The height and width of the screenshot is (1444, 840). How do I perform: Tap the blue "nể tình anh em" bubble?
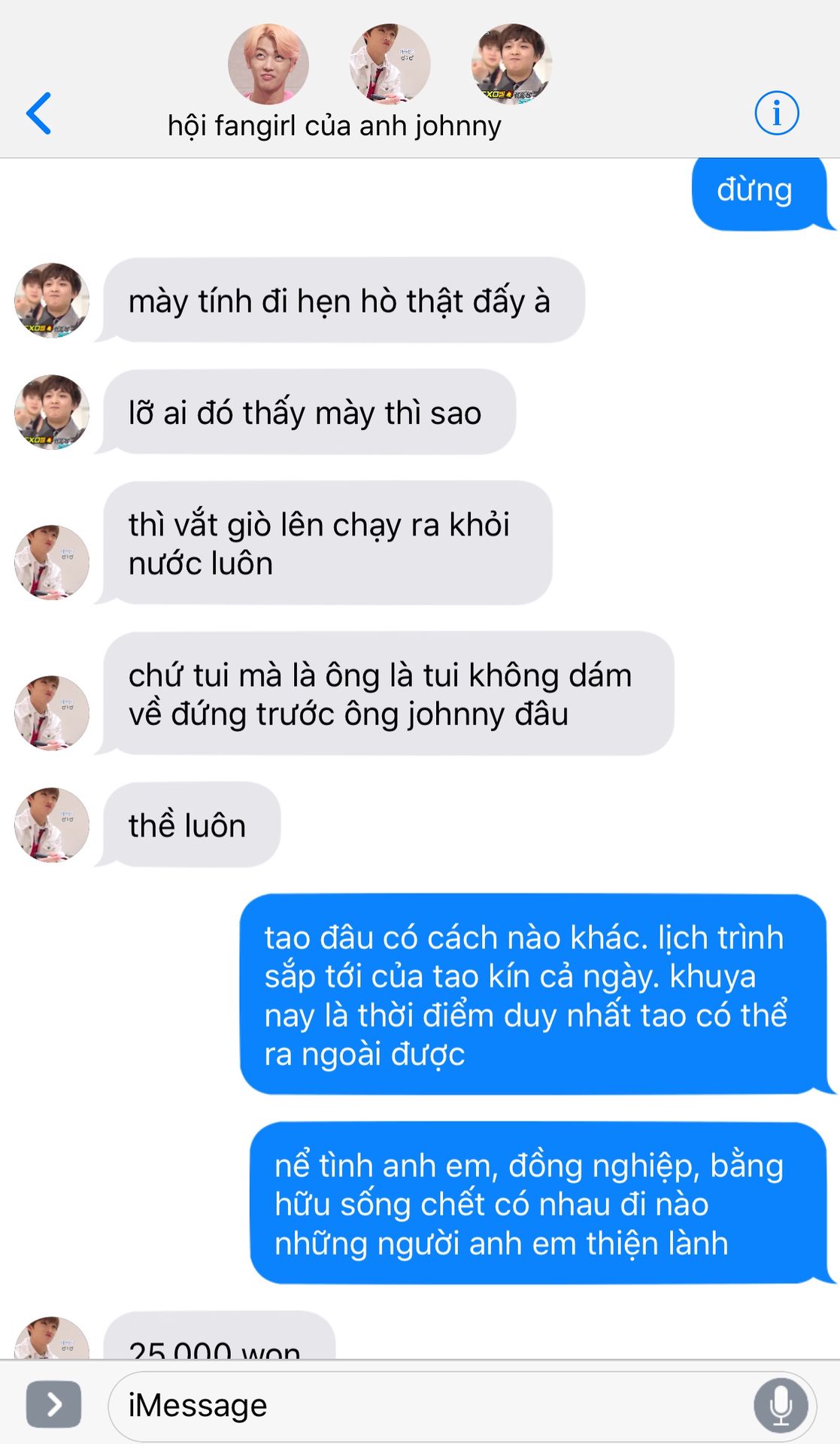point(541,1203)
